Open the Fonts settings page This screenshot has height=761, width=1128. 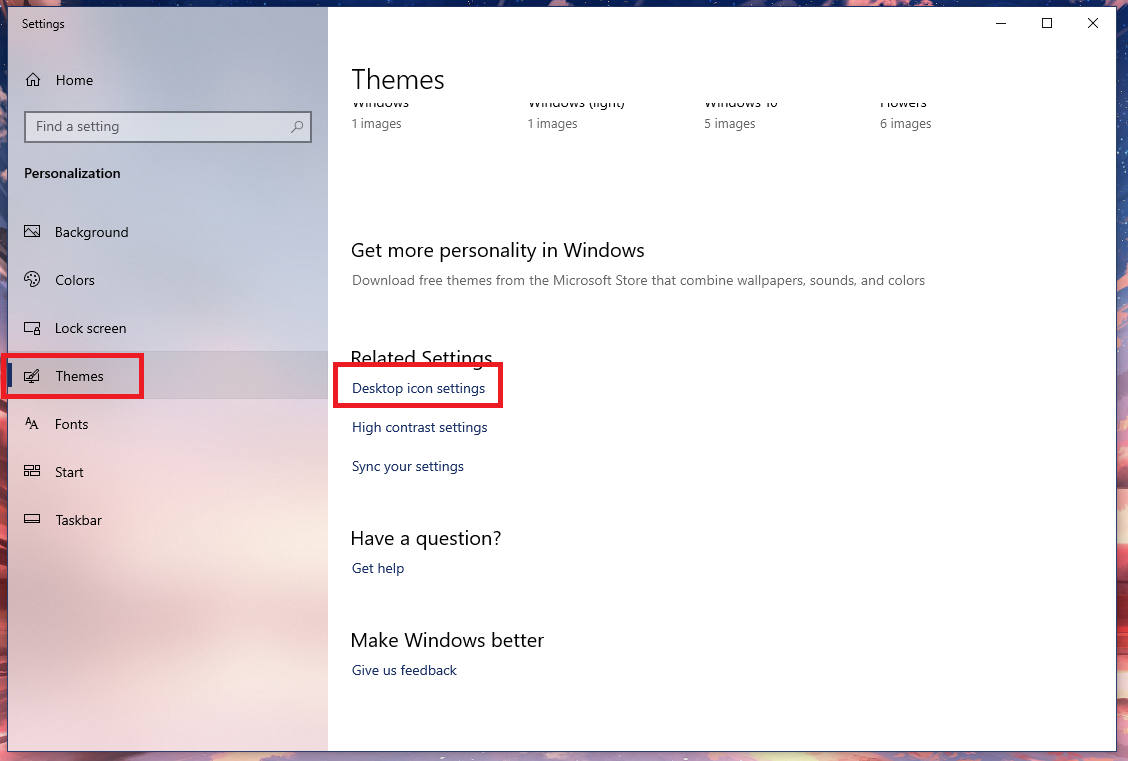point(168,424)
